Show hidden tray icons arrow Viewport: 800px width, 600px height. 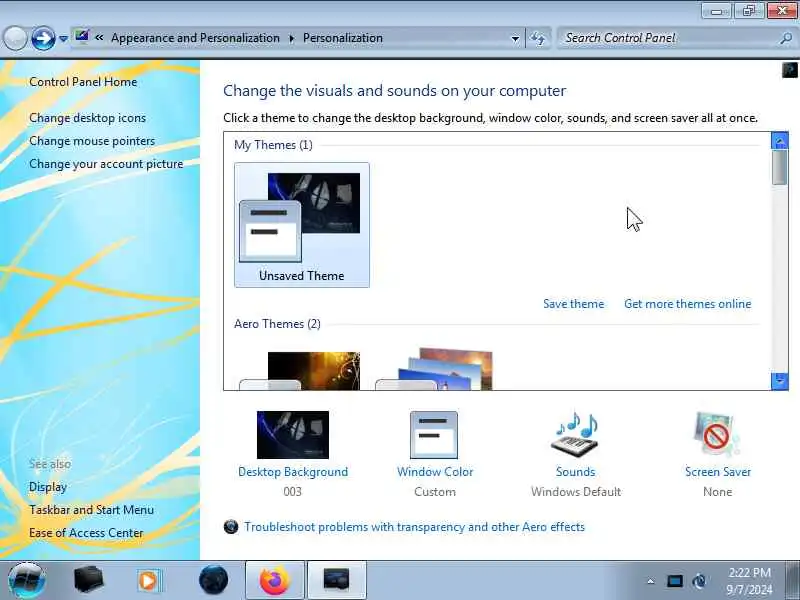(651, 581)
